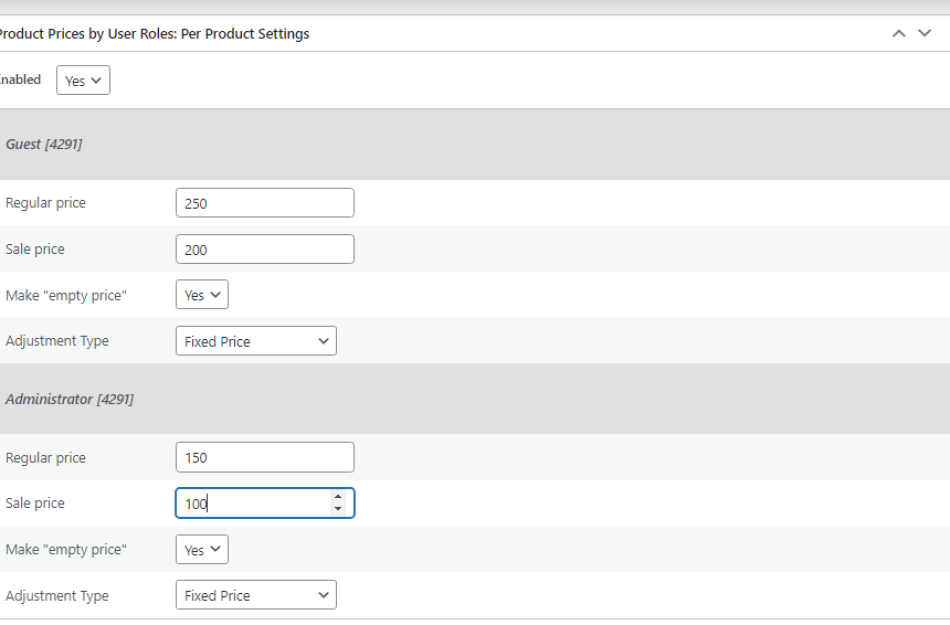Click the Enabled label
The height and width of the screenshot is (625, 950).
(20, 80)
